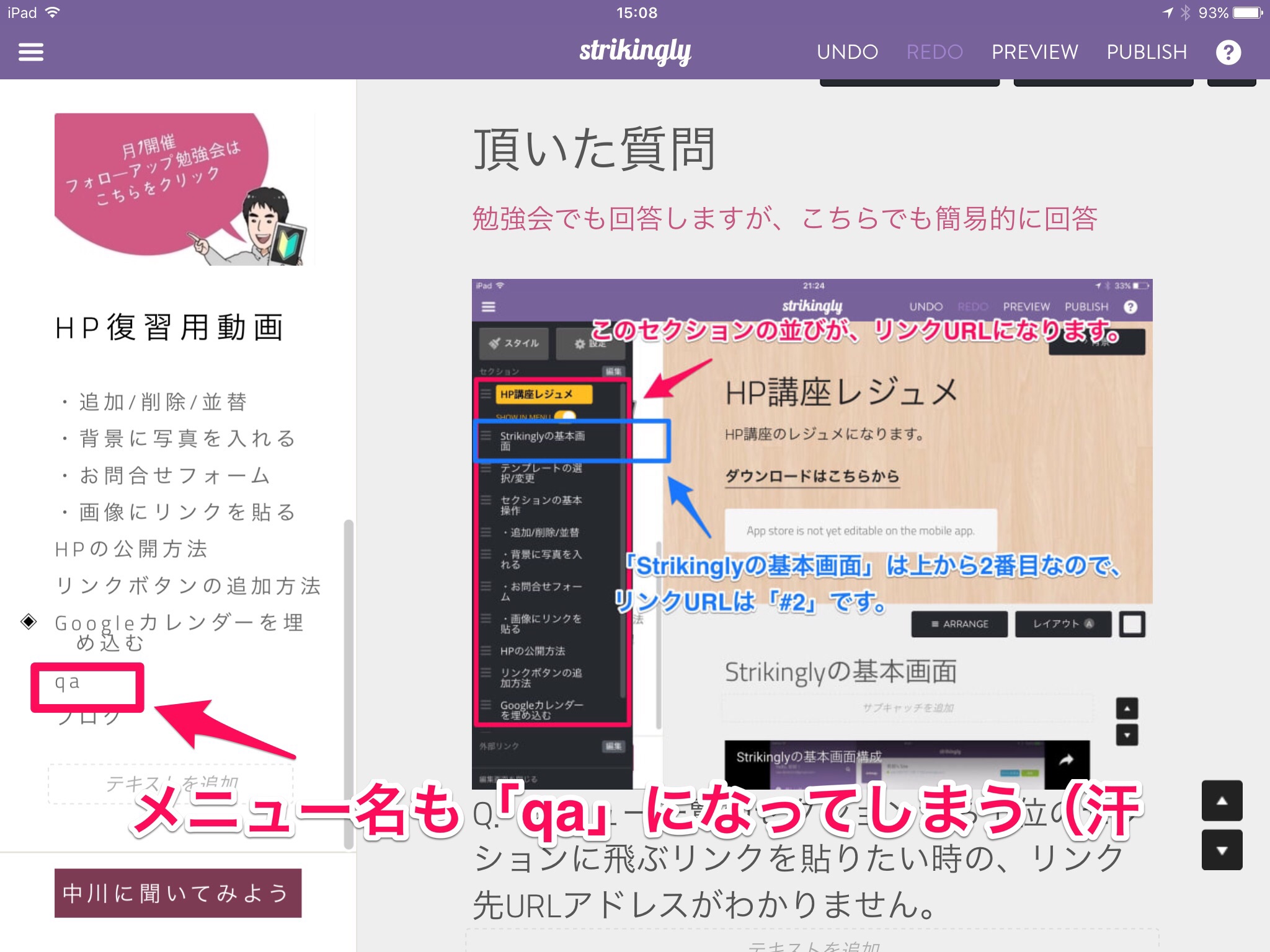Move section up with arrow button
Image resolution: width=1270 pixels, height=952 pixels.
coord(1222,800)
